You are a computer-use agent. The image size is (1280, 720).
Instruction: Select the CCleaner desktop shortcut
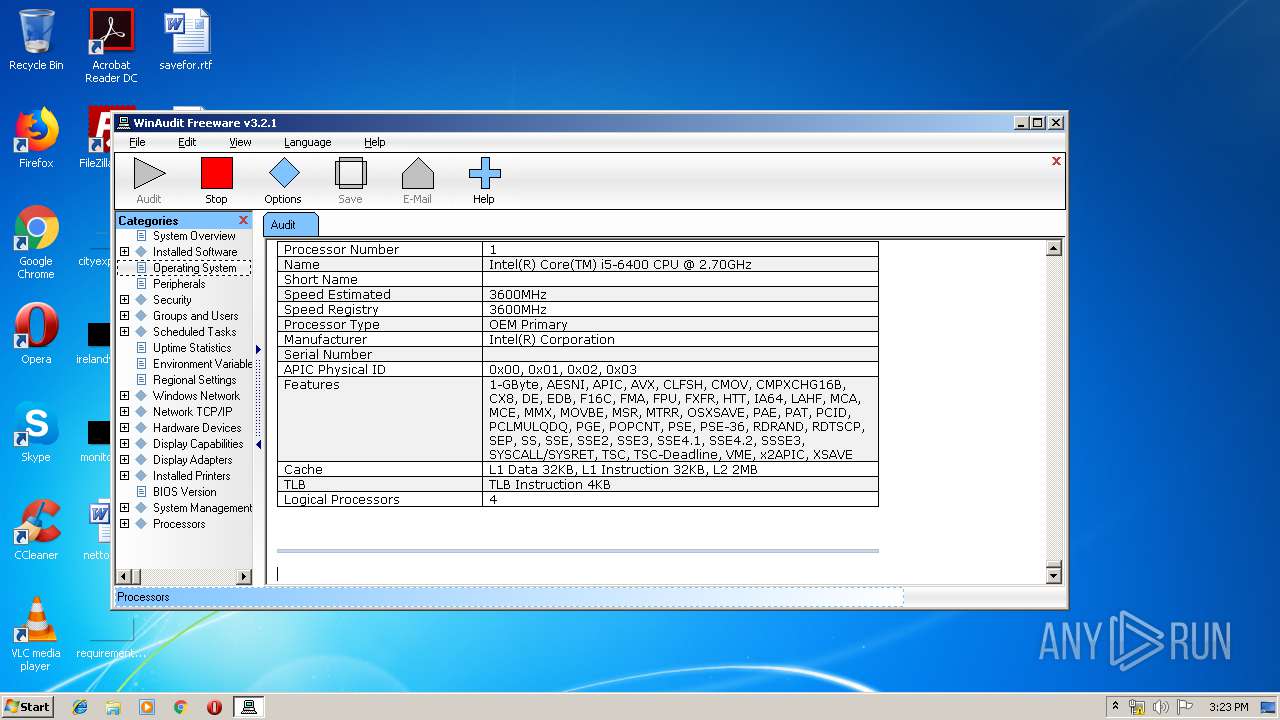(x=36, y=530)
